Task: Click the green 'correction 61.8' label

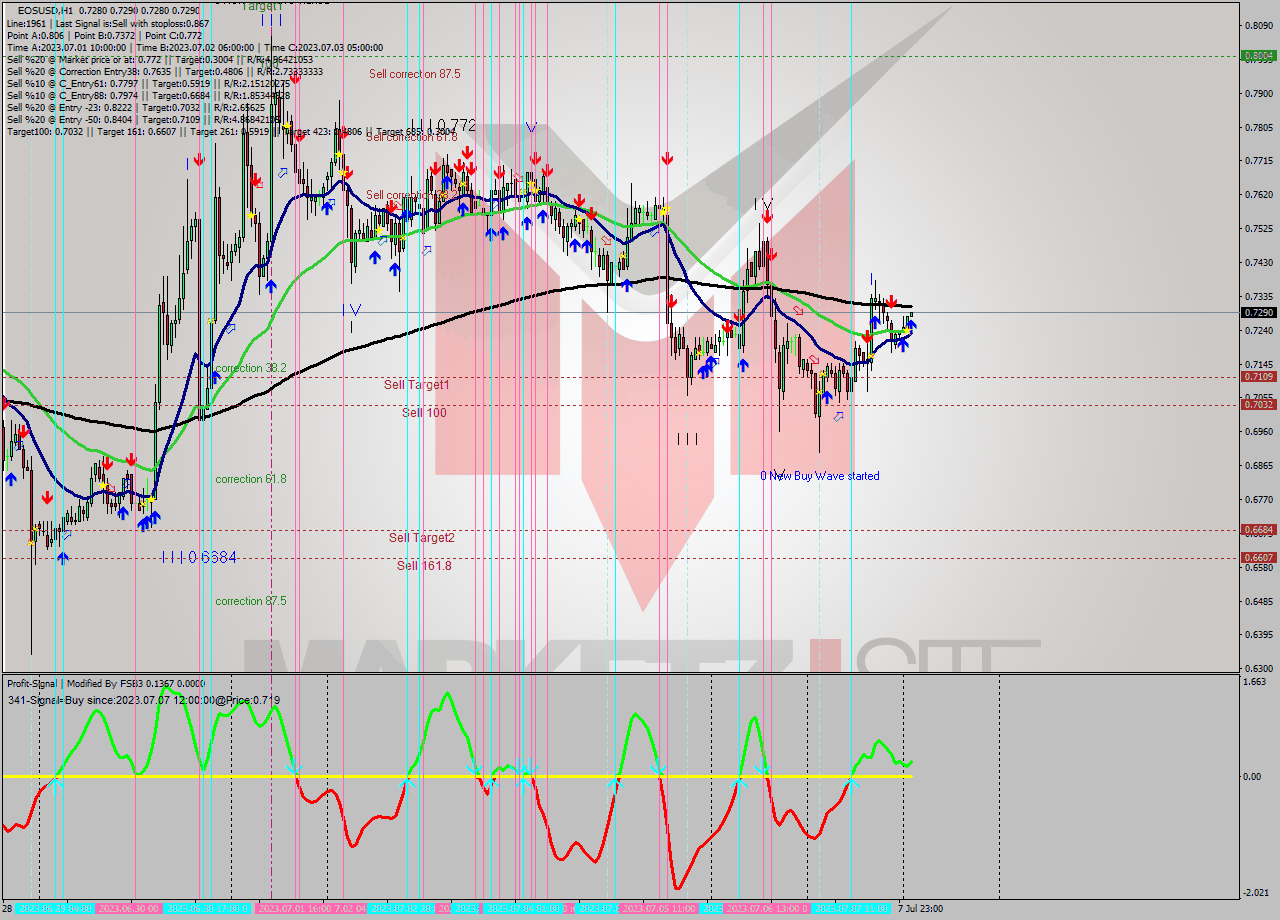Action: coord(251,479)
